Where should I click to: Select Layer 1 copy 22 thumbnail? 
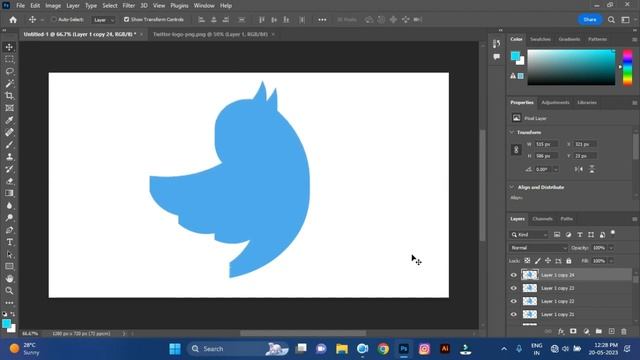530,301
